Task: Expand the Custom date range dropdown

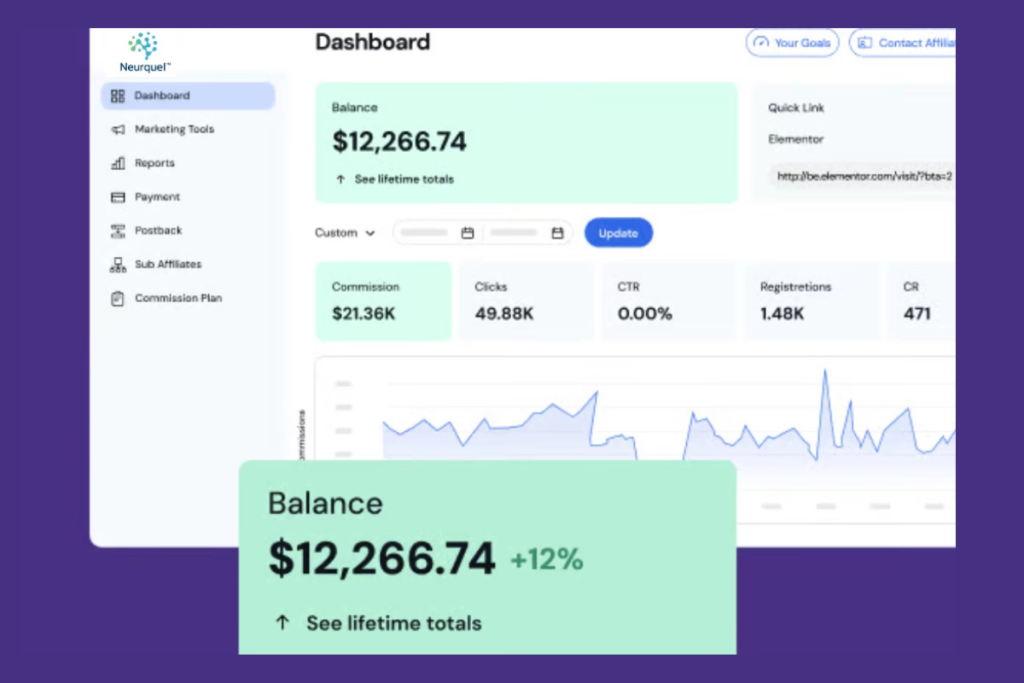Action: coord(345,233)
